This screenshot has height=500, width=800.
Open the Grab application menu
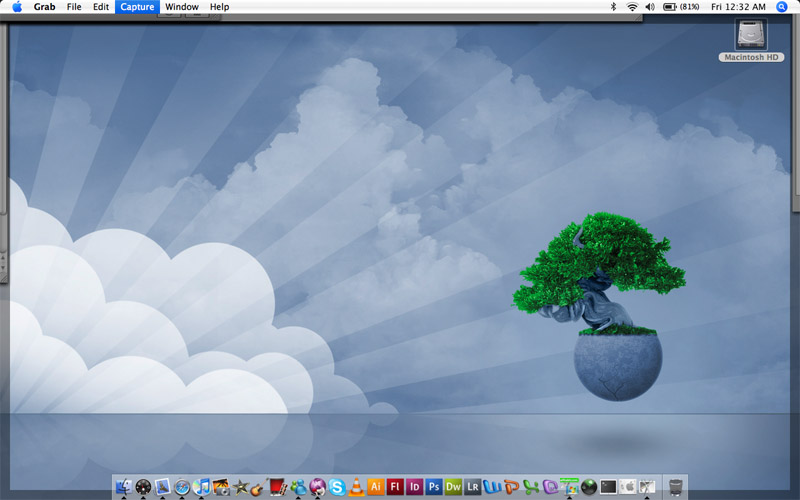pos(44,7)
